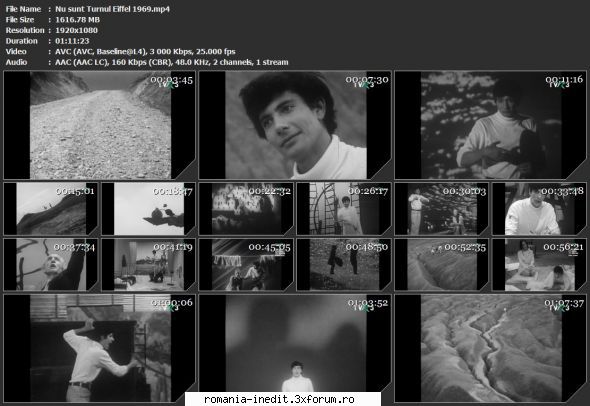Viewport: 590px width, 406px height.
Task: Open the thumbnail stamped 00:11:16
Action: [x=491, y=125]
